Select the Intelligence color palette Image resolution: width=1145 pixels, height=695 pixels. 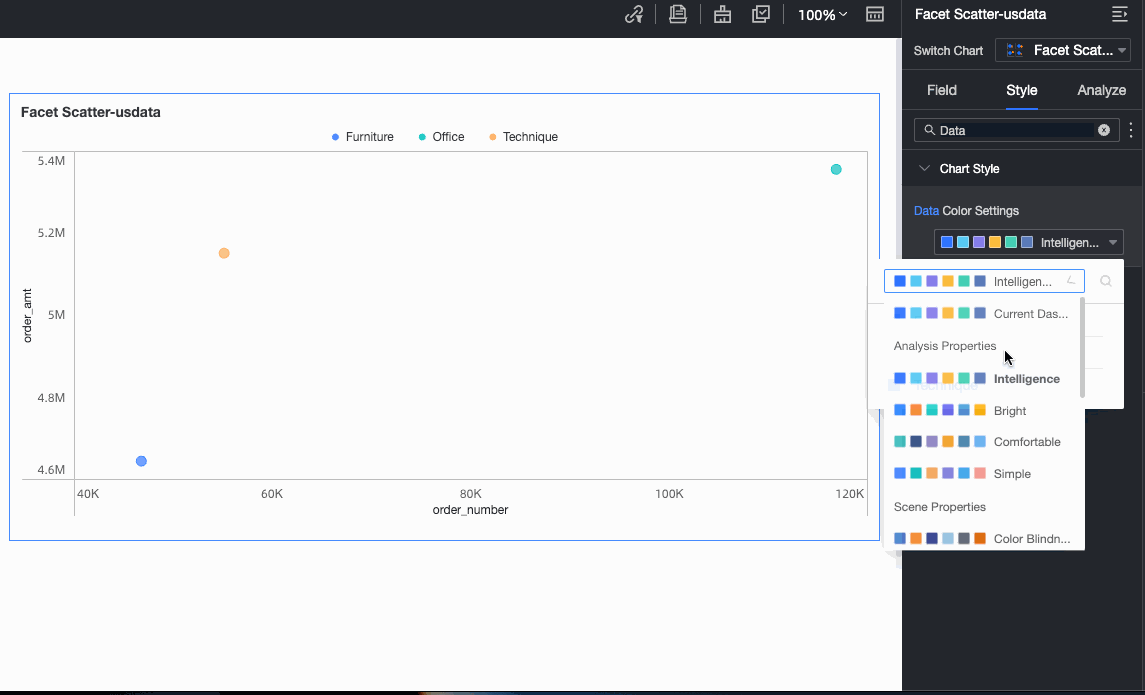(983, 379)
